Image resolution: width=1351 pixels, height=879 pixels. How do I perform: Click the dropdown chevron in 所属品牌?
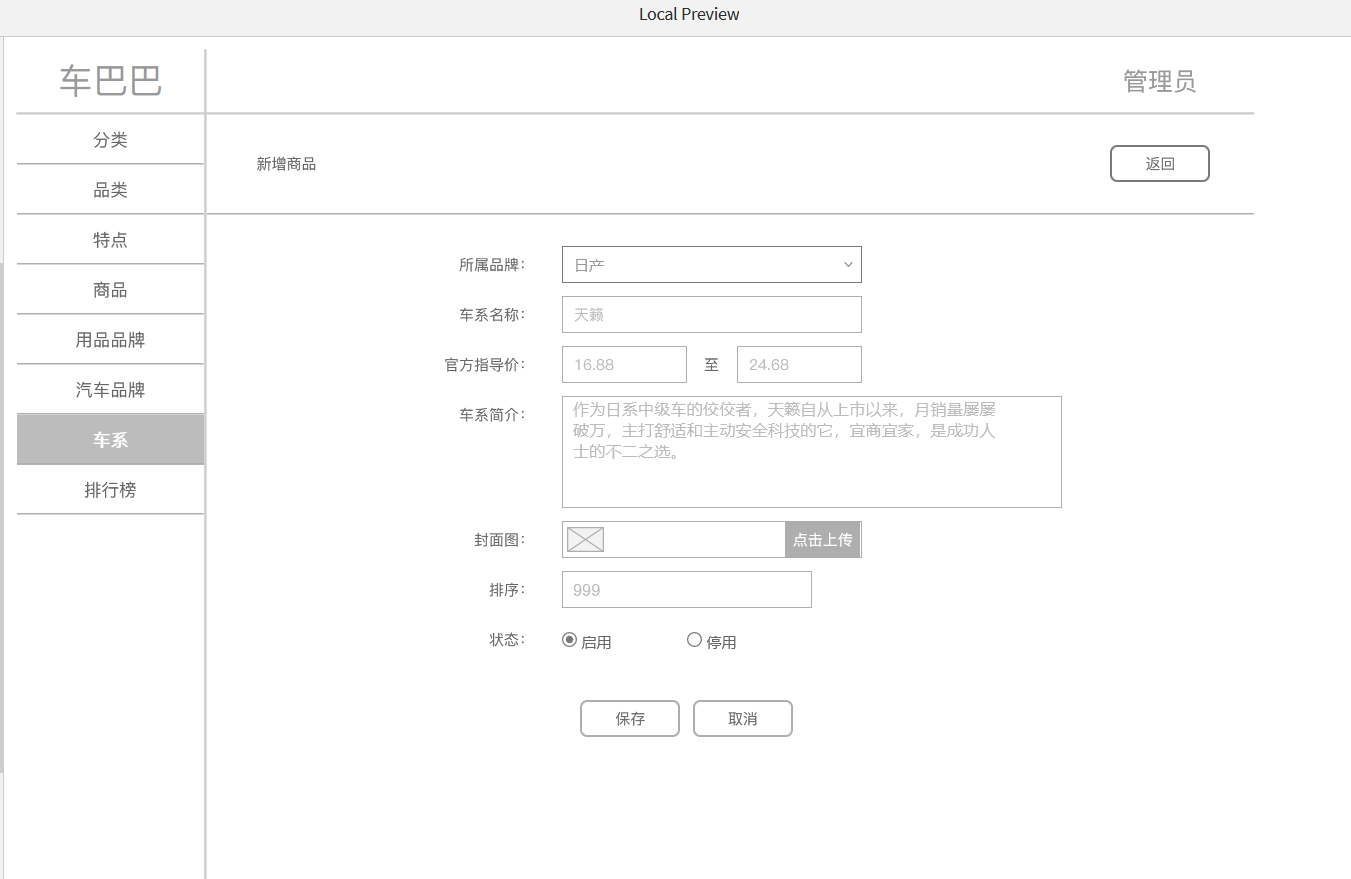pos(848,265)
